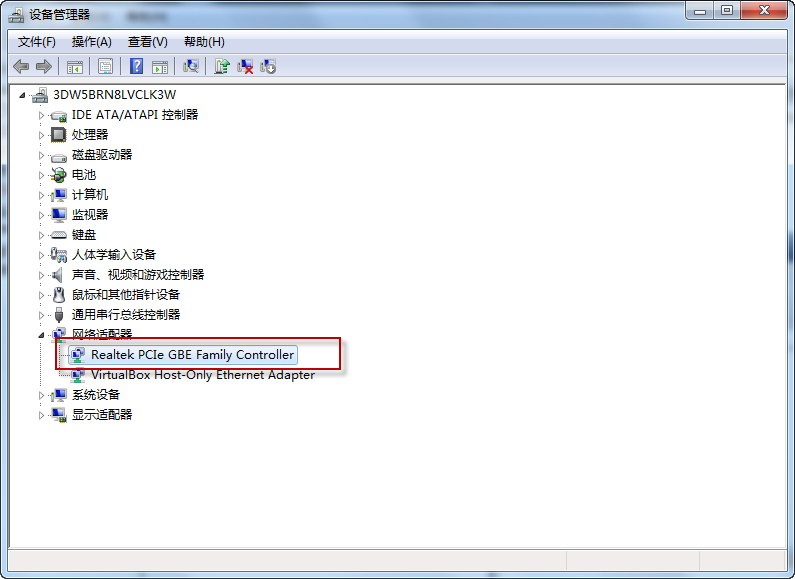This screenshot has height=579, width=795.
Task: Click the 磁盘驱动器 disk icon
Action: 59,157
